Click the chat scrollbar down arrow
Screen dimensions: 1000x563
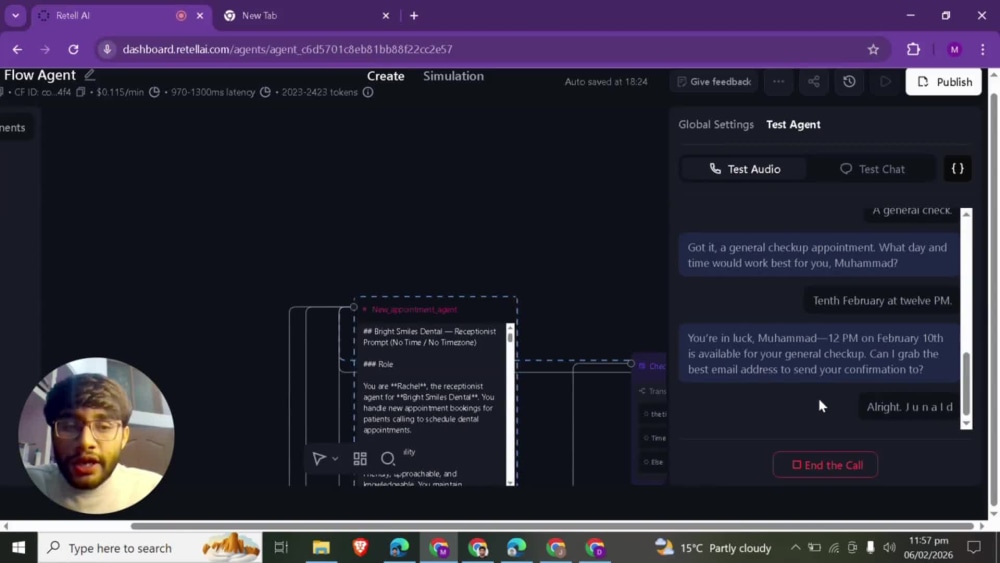pyautogui.click(x=966, y=423)
